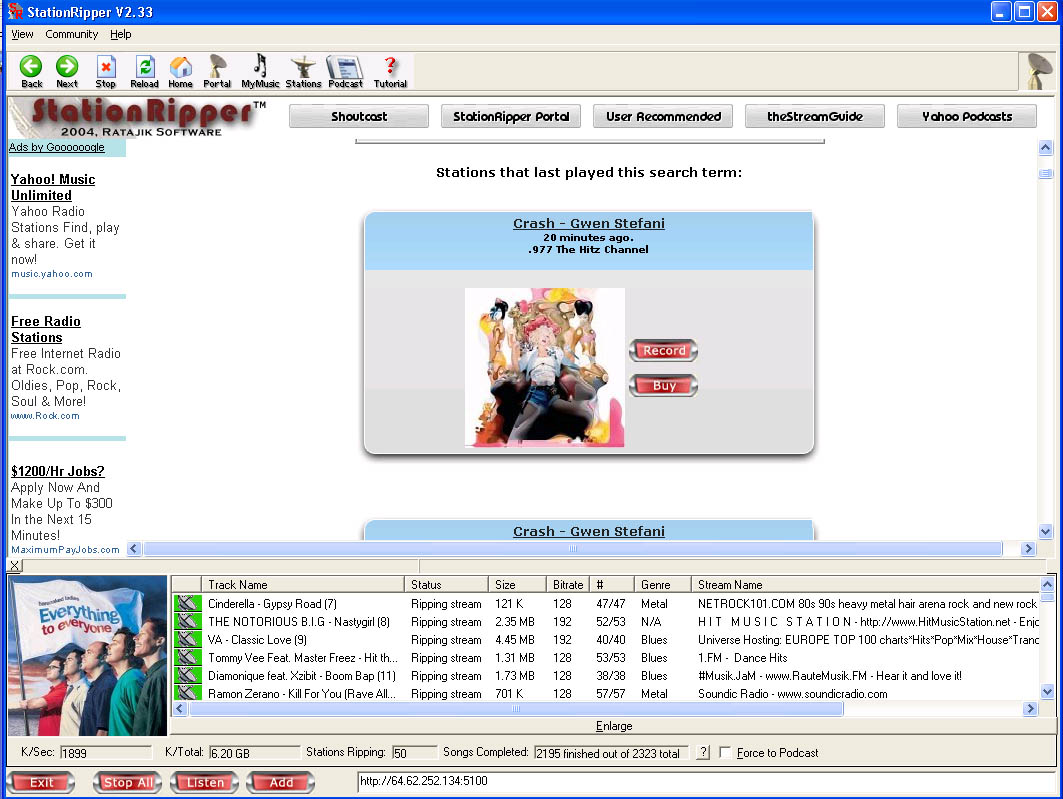The height and width of the screenshot is (799, 1063).
Task: Open Stations toolbar icon
Action: pos(303,71)
